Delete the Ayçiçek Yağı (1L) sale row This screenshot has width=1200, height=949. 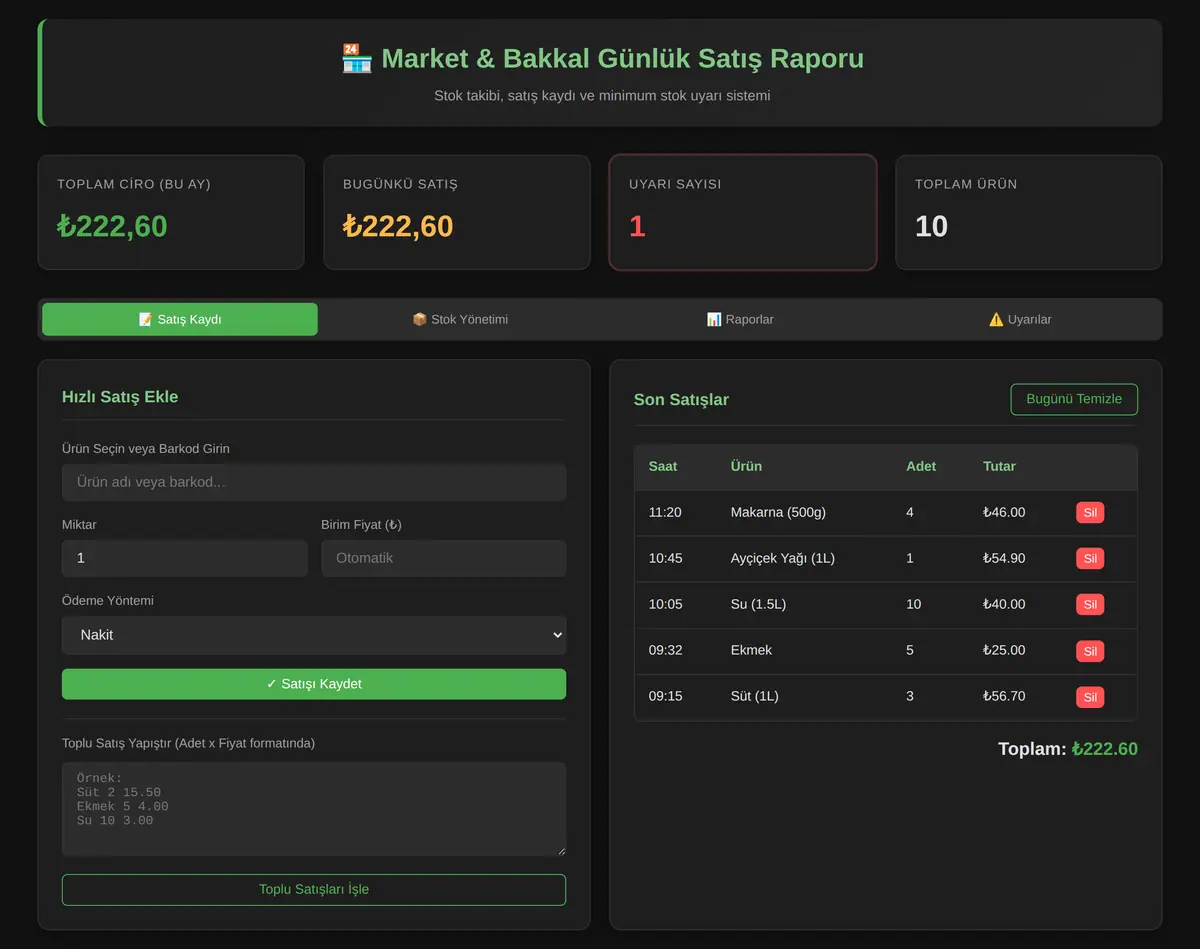(1090, 559)
